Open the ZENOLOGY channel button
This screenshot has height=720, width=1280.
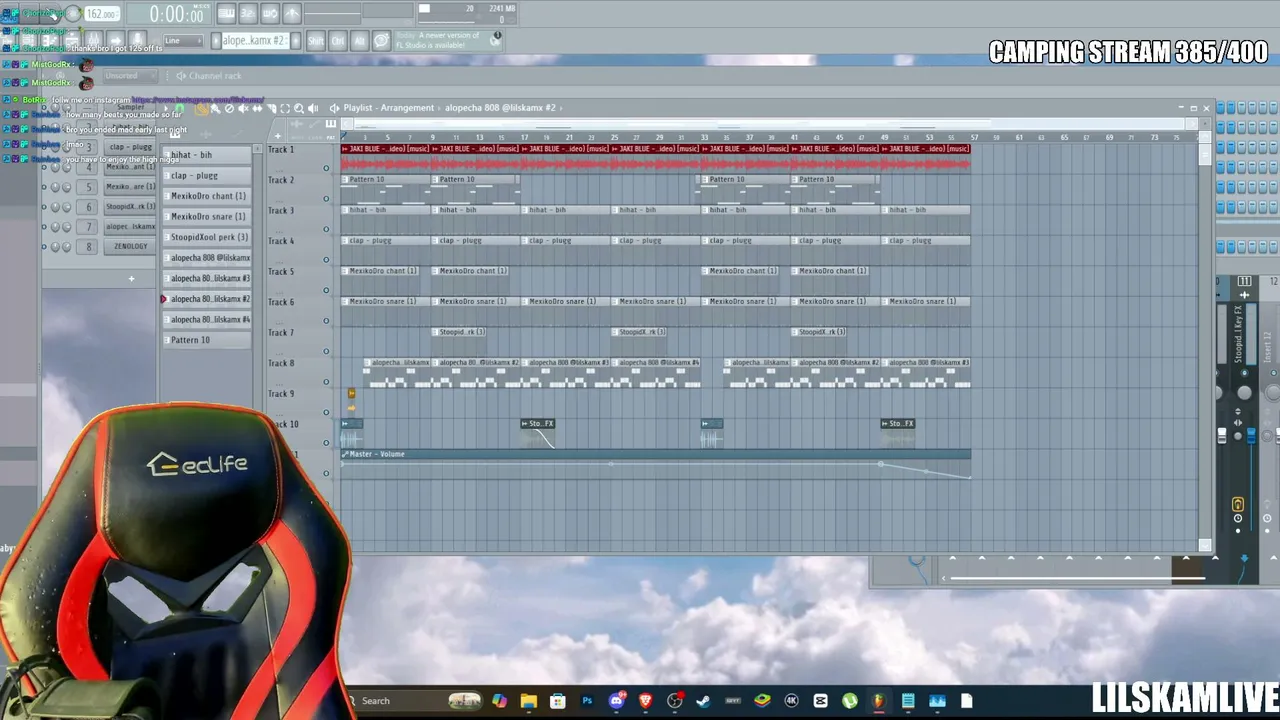tap(130, 246)
